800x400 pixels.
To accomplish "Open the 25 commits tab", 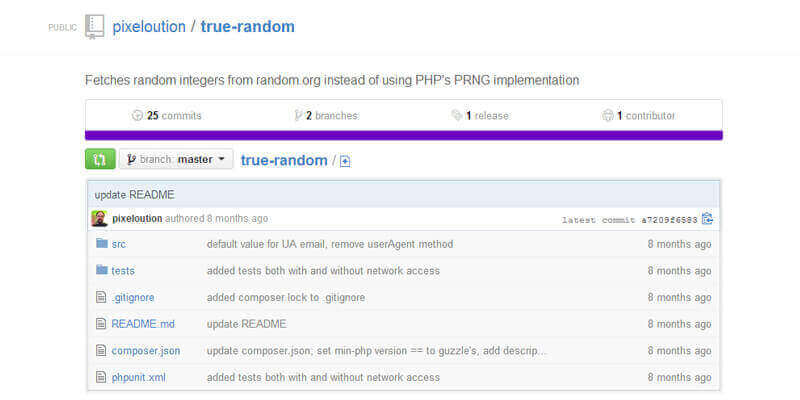I will click(x=167, y=116).
